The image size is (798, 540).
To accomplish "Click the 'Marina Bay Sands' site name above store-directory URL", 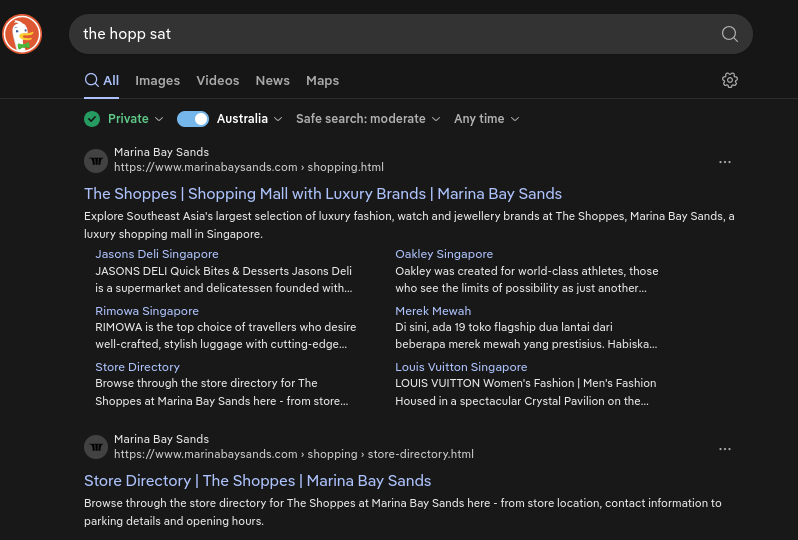I will 161,439.
